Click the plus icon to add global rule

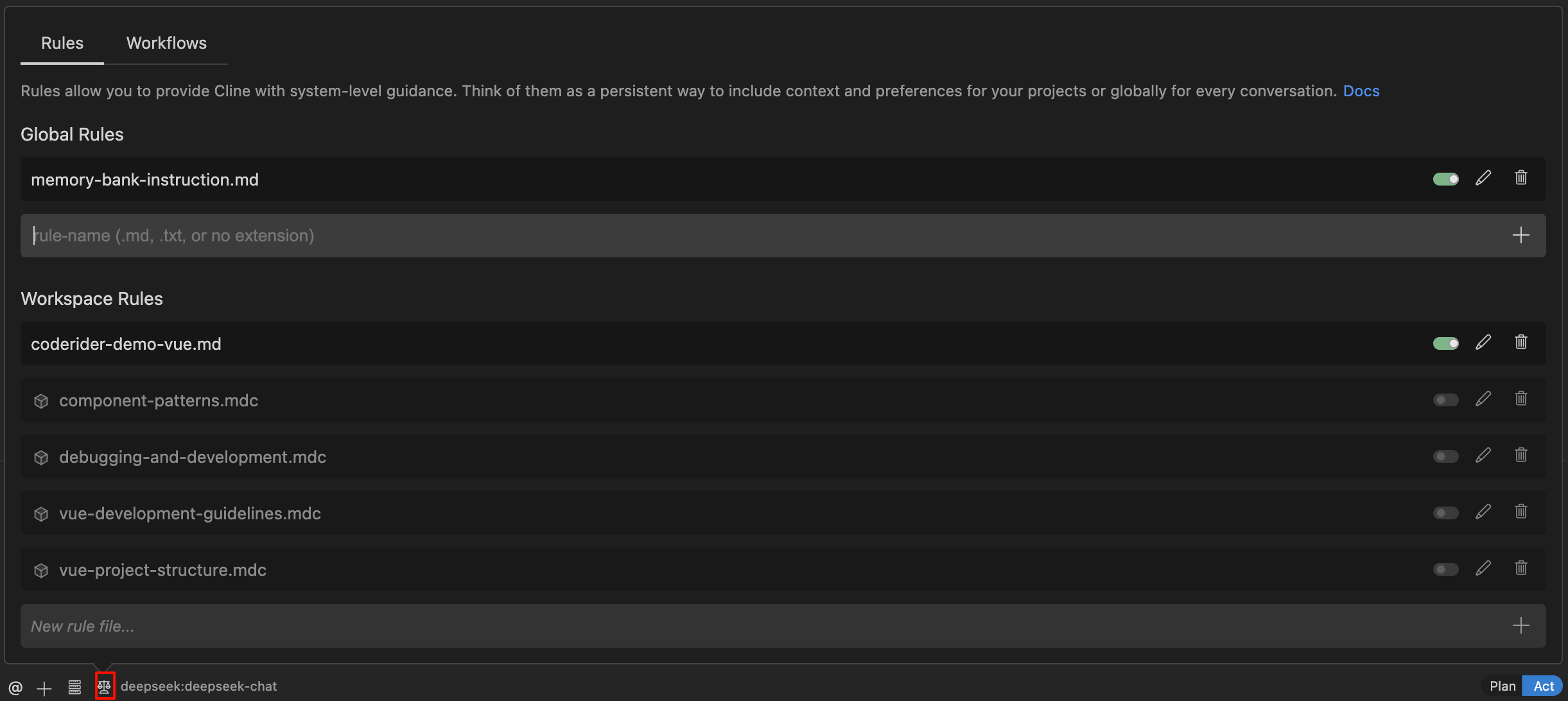[x=1520, y=236]
